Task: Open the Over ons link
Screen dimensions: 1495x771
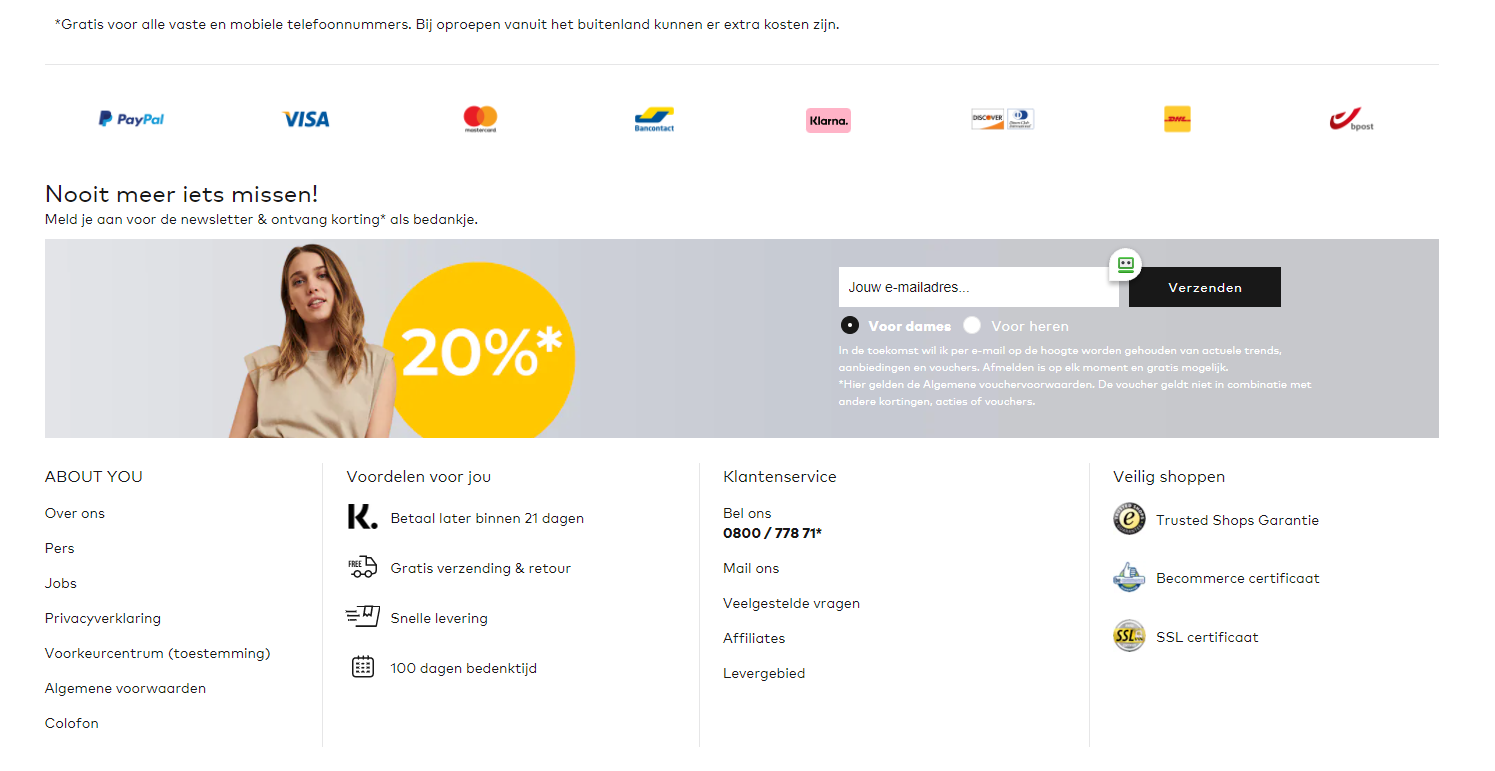Action: click(75, 513)
